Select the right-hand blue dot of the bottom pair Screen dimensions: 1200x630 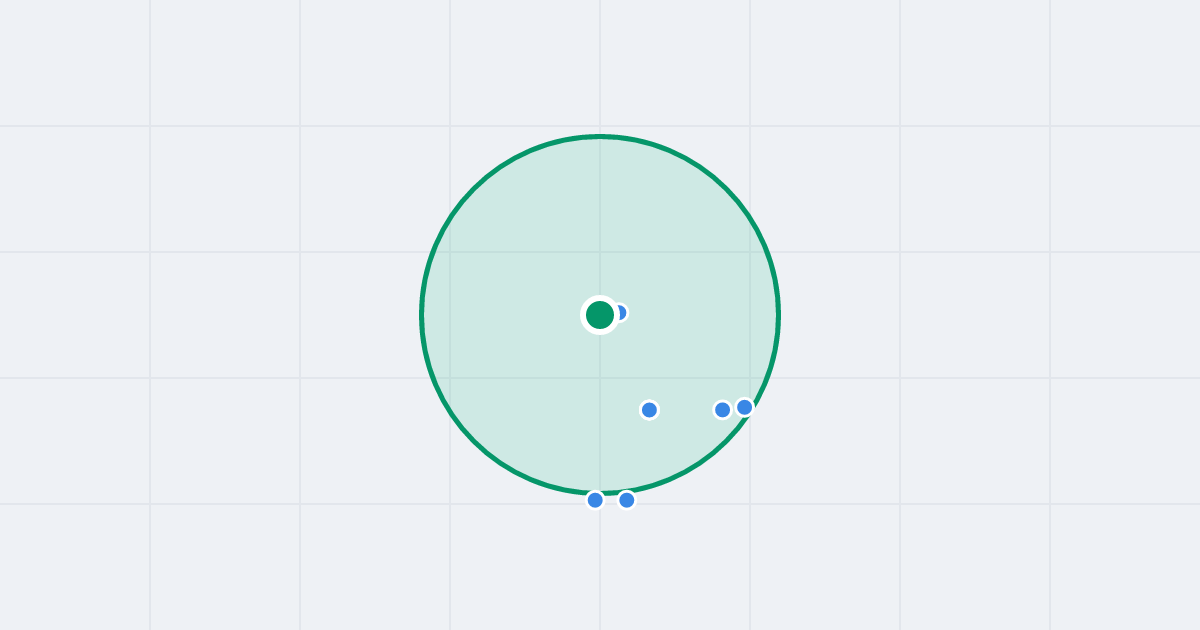(x=626, y=500)
